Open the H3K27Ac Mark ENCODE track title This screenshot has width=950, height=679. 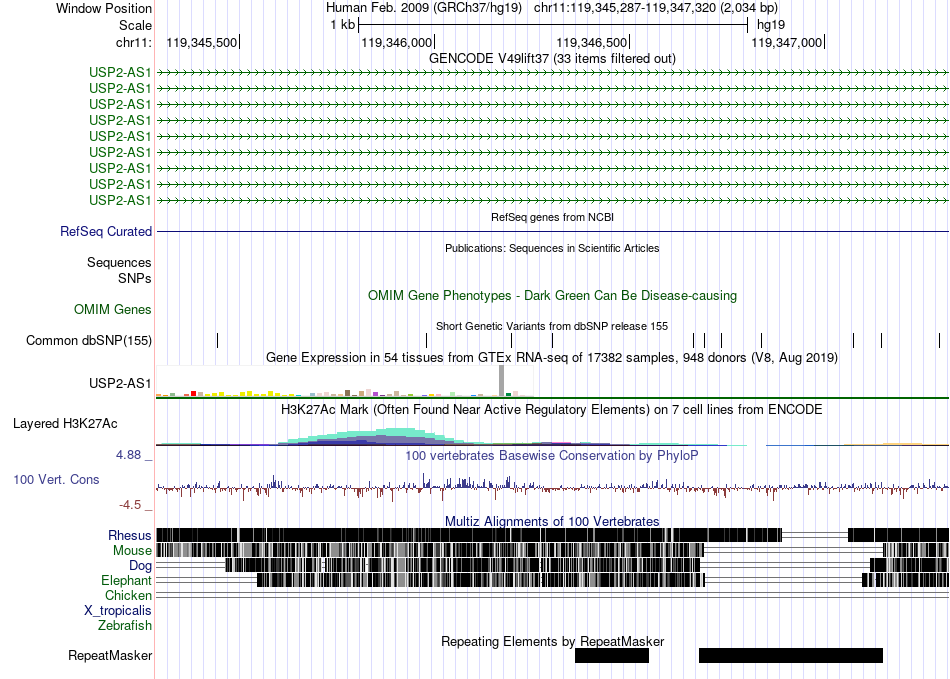click(552, 409)
